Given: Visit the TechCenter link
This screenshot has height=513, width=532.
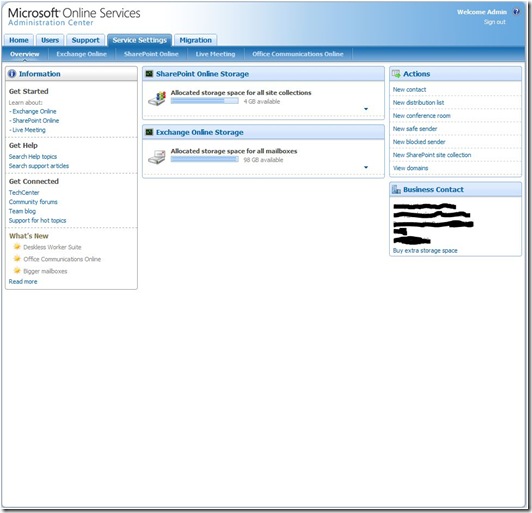Looking at the screenshot, I should coord(24,192).
